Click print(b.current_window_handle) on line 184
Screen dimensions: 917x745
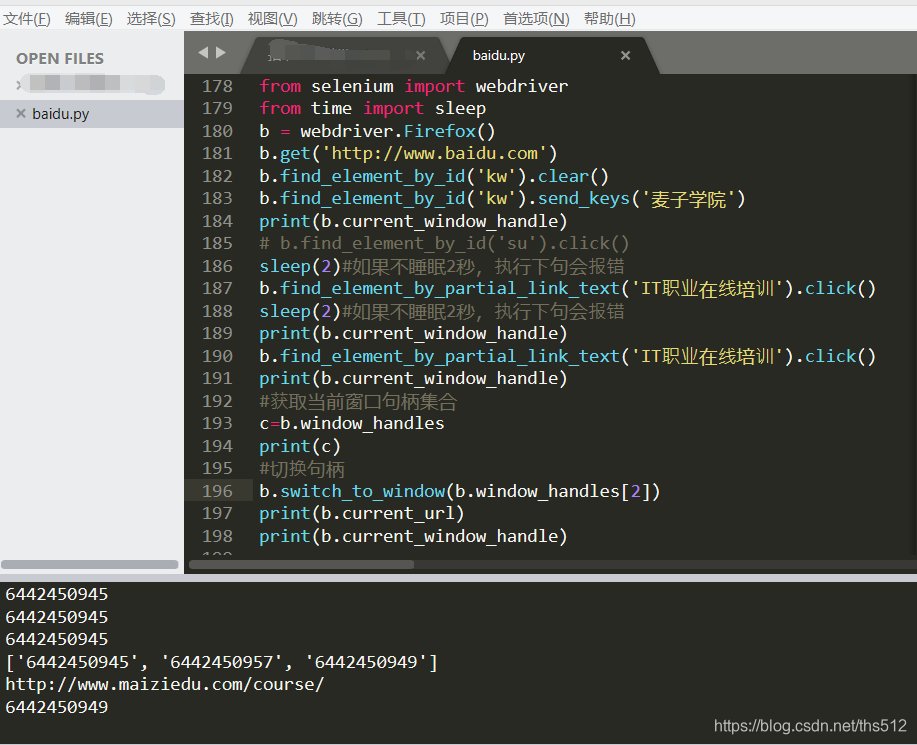[x=413, y=222]
